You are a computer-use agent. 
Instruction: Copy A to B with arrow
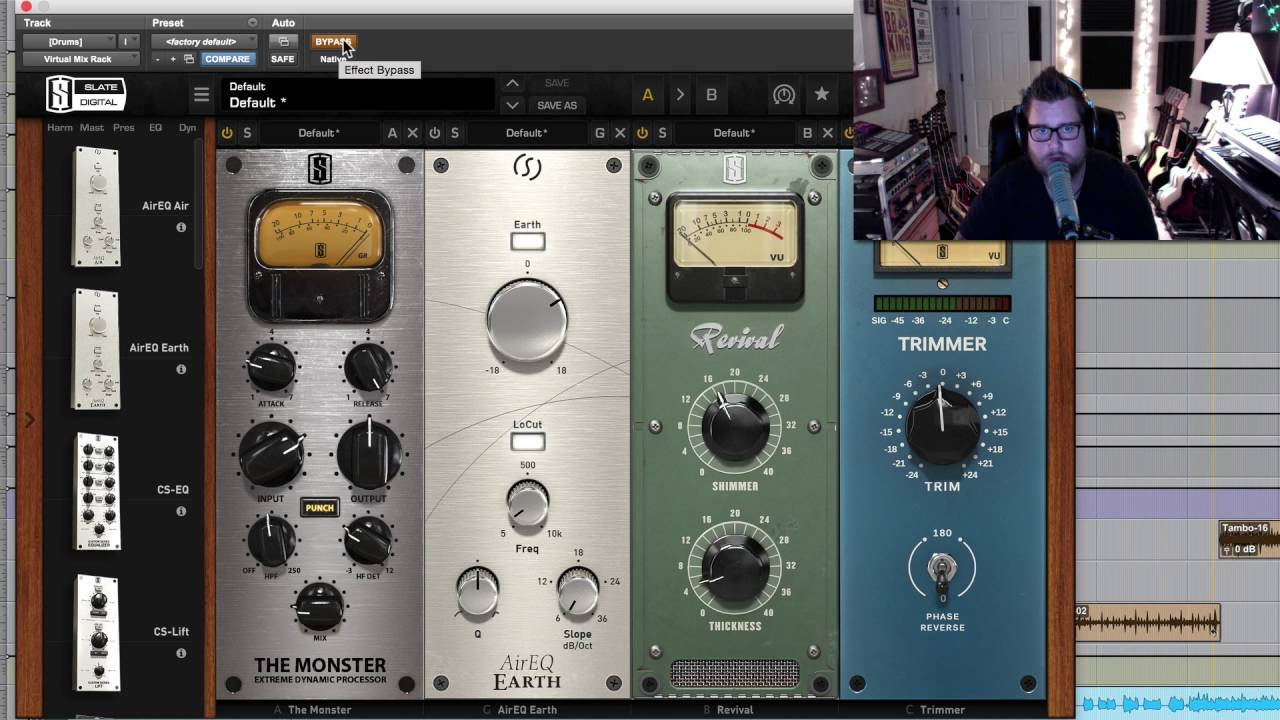click(680, 95)
